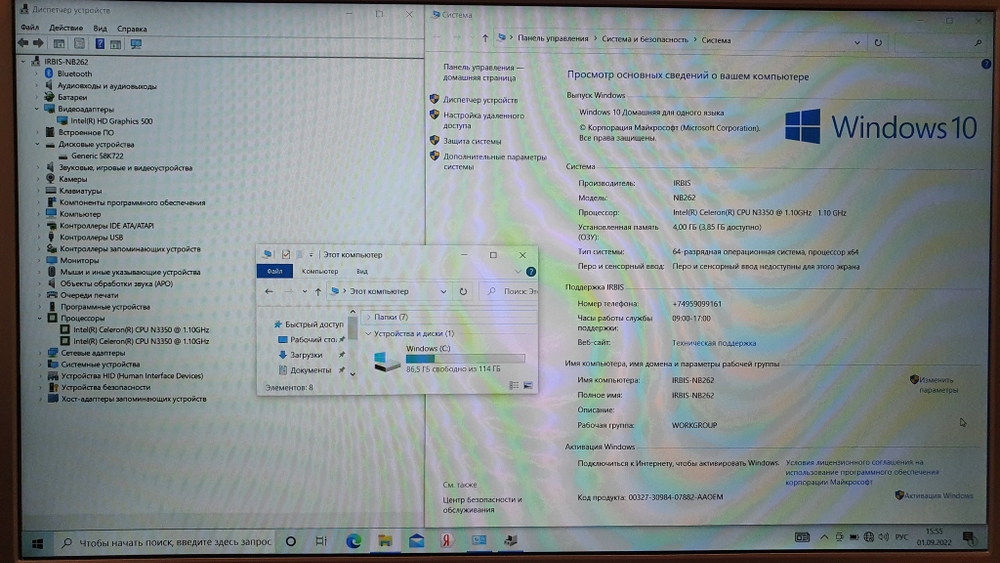
Task: Collapse the Дисковые устройства category
Action: [37, 144]
